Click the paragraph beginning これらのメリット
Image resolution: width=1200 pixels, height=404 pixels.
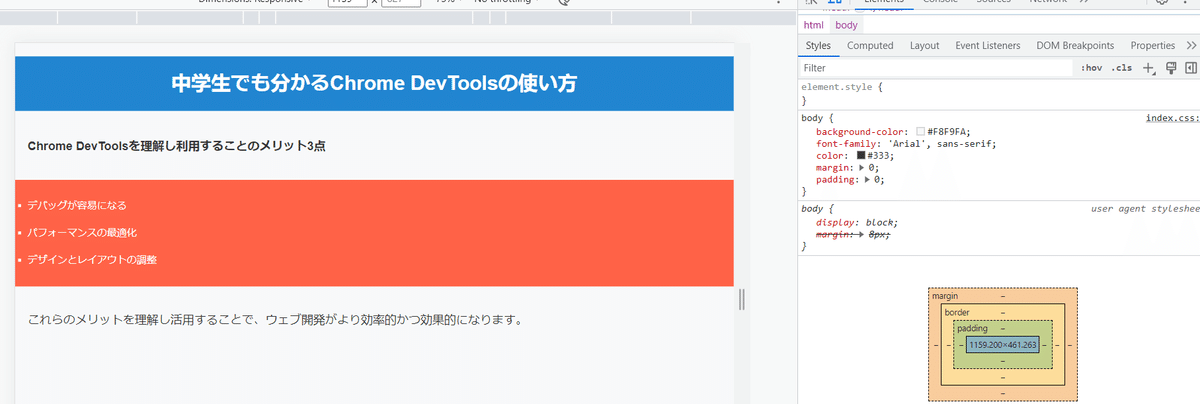point(275,320)
